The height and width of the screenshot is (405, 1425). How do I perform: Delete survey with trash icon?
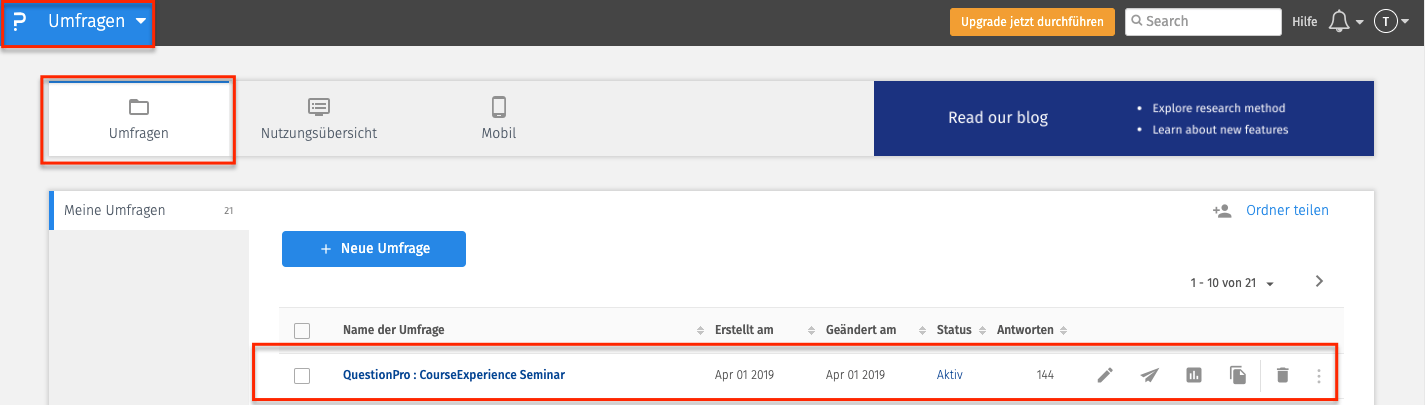[x=1283, y=375]
